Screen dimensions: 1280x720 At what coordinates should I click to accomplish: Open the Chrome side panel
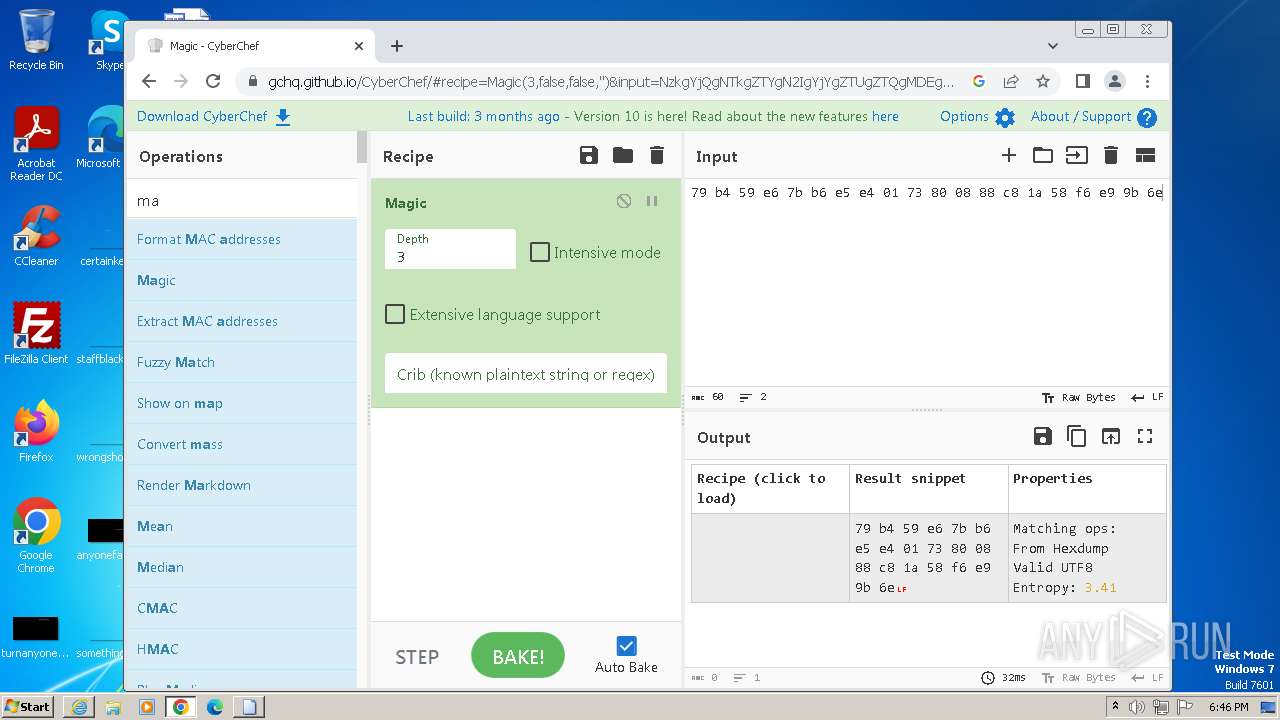[1083, 82]
